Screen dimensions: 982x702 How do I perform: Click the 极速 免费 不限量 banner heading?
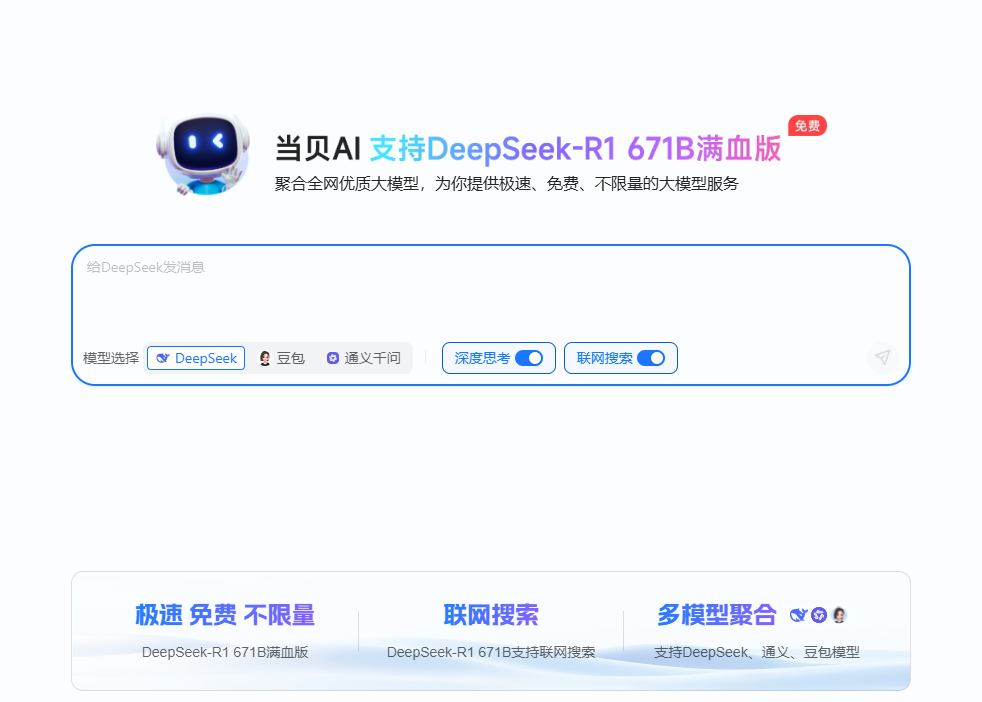(225, 615)
